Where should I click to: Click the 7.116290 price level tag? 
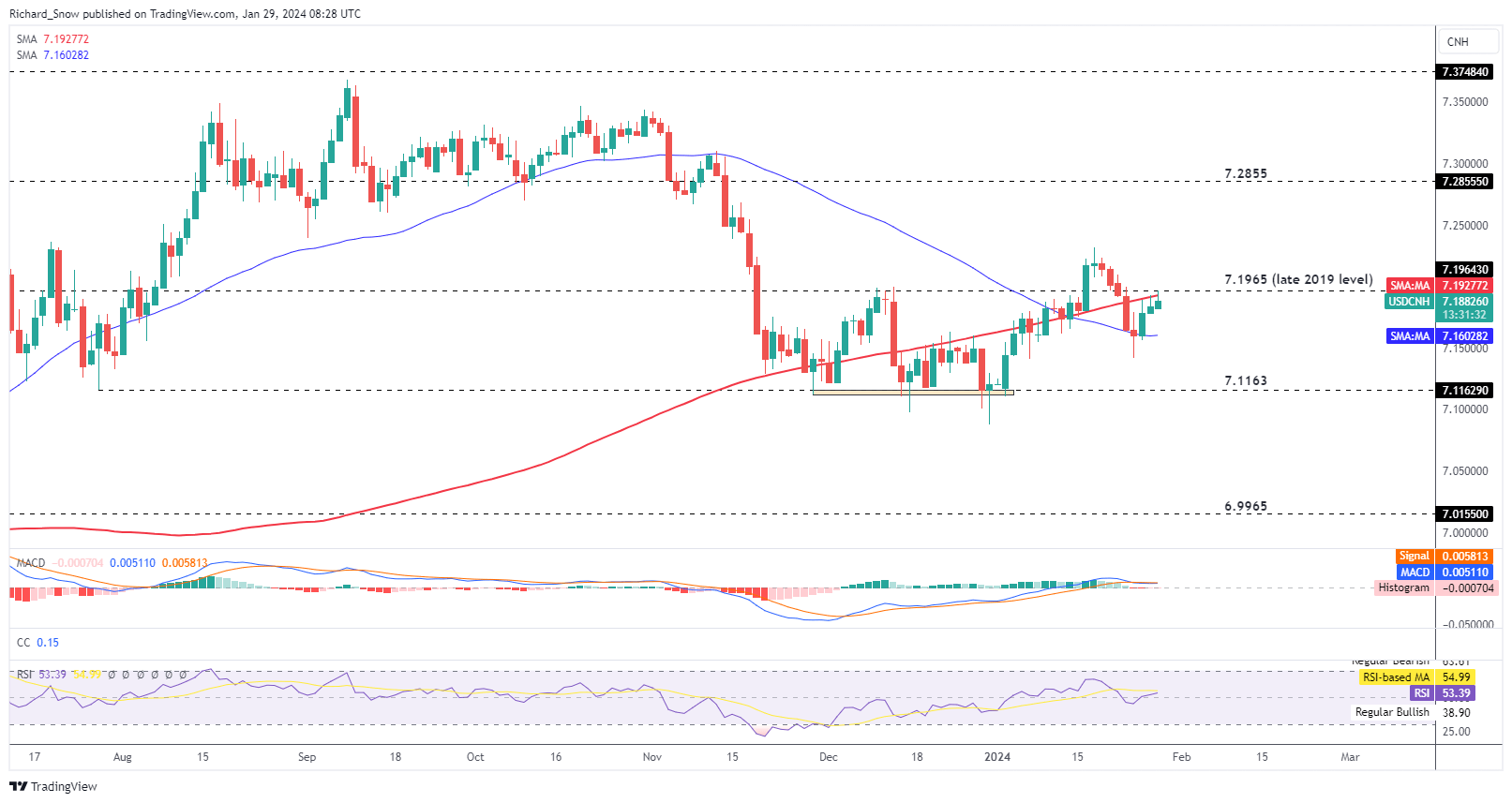tap(1465, 391)
